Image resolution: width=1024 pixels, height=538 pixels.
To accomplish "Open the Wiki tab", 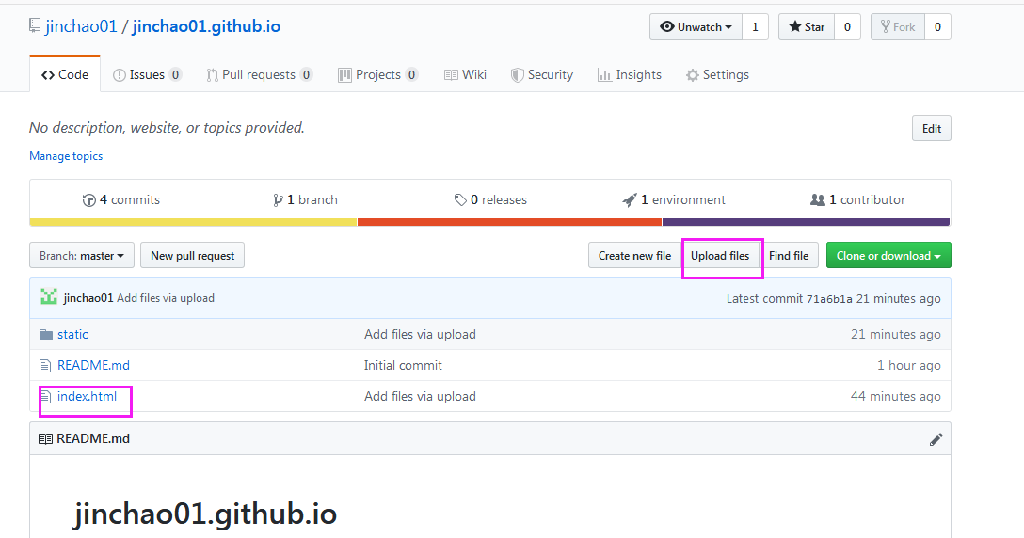I will [465, 74].
